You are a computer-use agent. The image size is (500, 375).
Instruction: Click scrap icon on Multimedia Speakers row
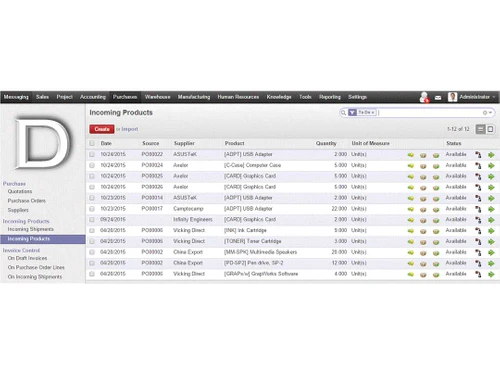click(x=478, y=252)
